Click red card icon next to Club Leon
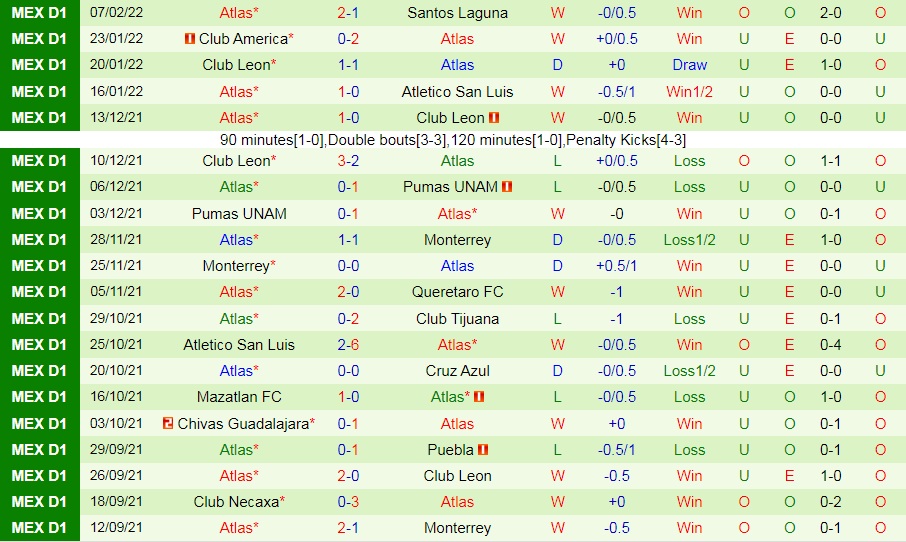The image size is (906, 542). pyautogui.click(x=494, y=118)
